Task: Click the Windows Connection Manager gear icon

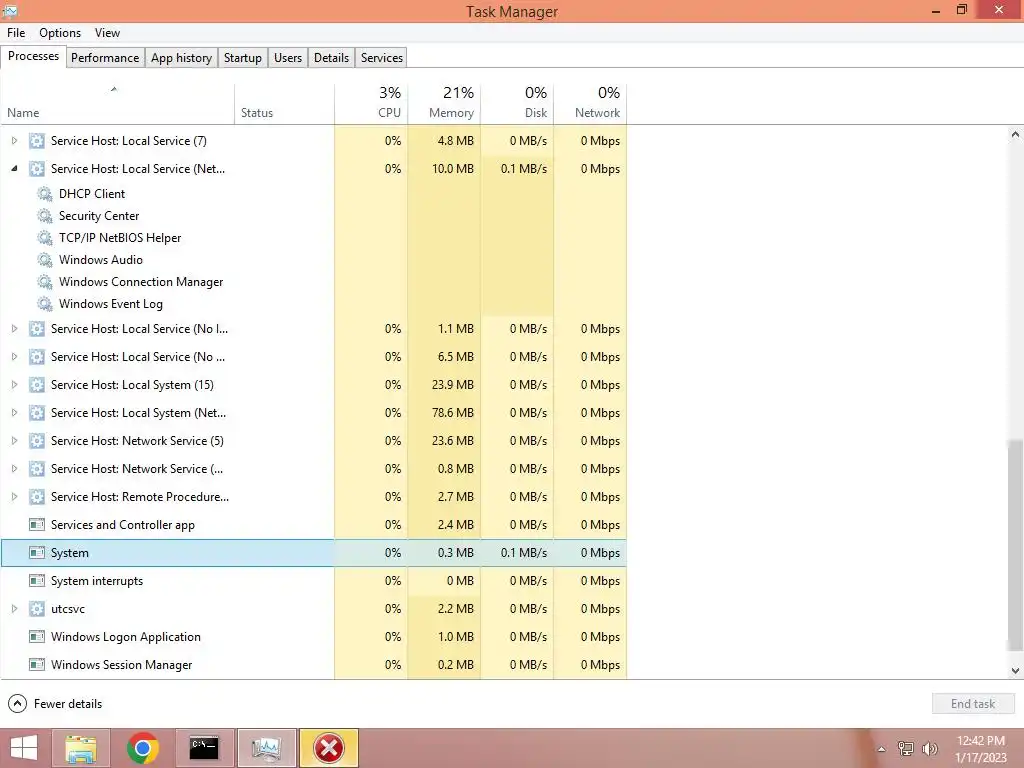Action: click(44, 282)
